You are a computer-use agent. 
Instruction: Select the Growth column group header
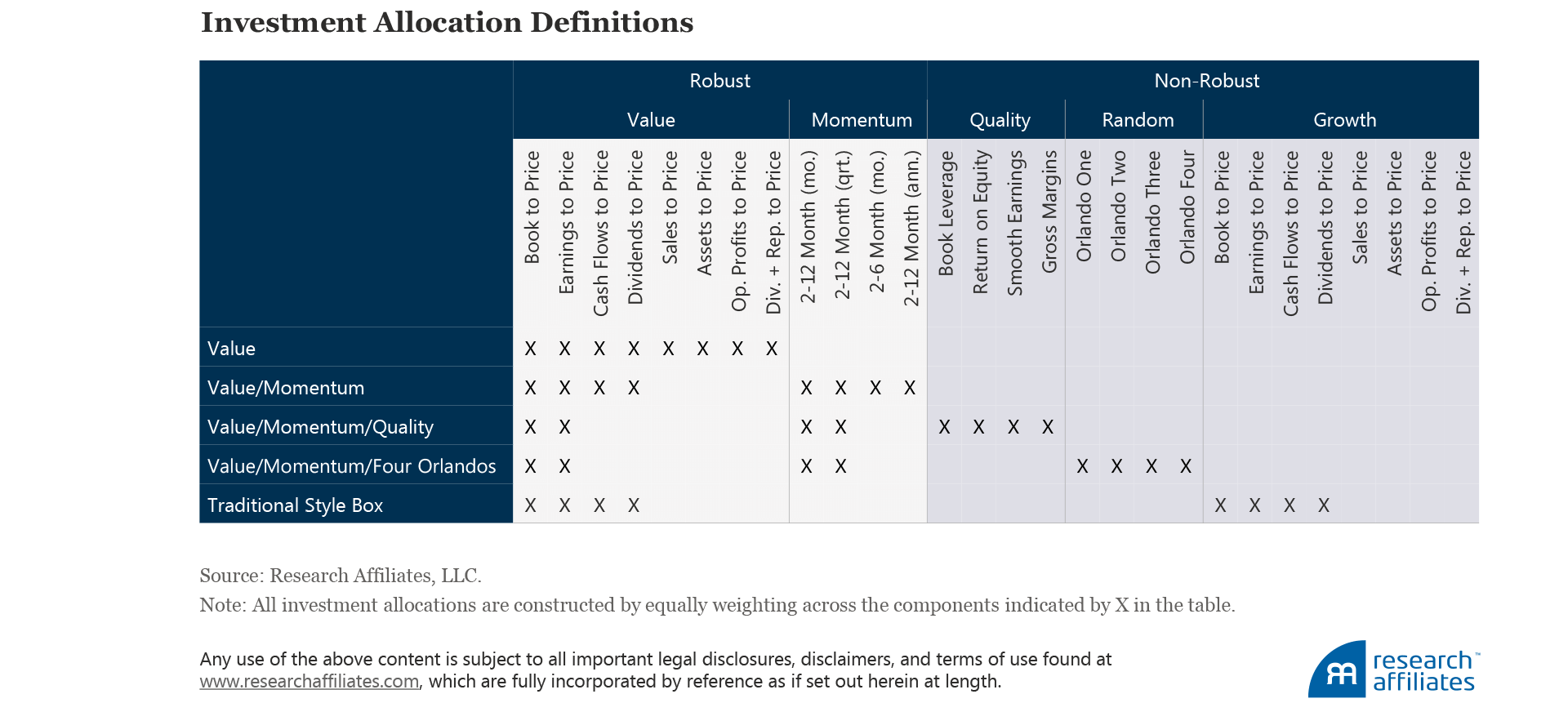pos(1344,120)
